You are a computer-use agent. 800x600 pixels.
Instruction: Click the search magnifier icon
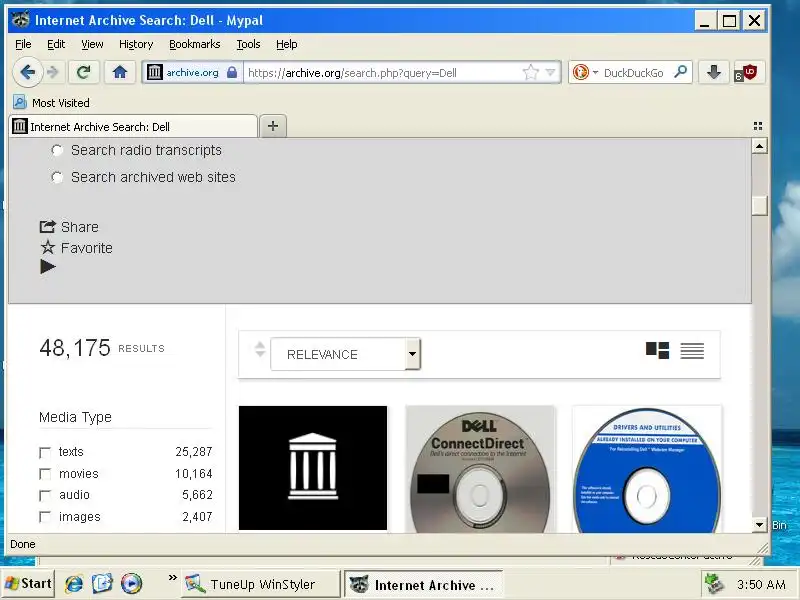point(680,72)
